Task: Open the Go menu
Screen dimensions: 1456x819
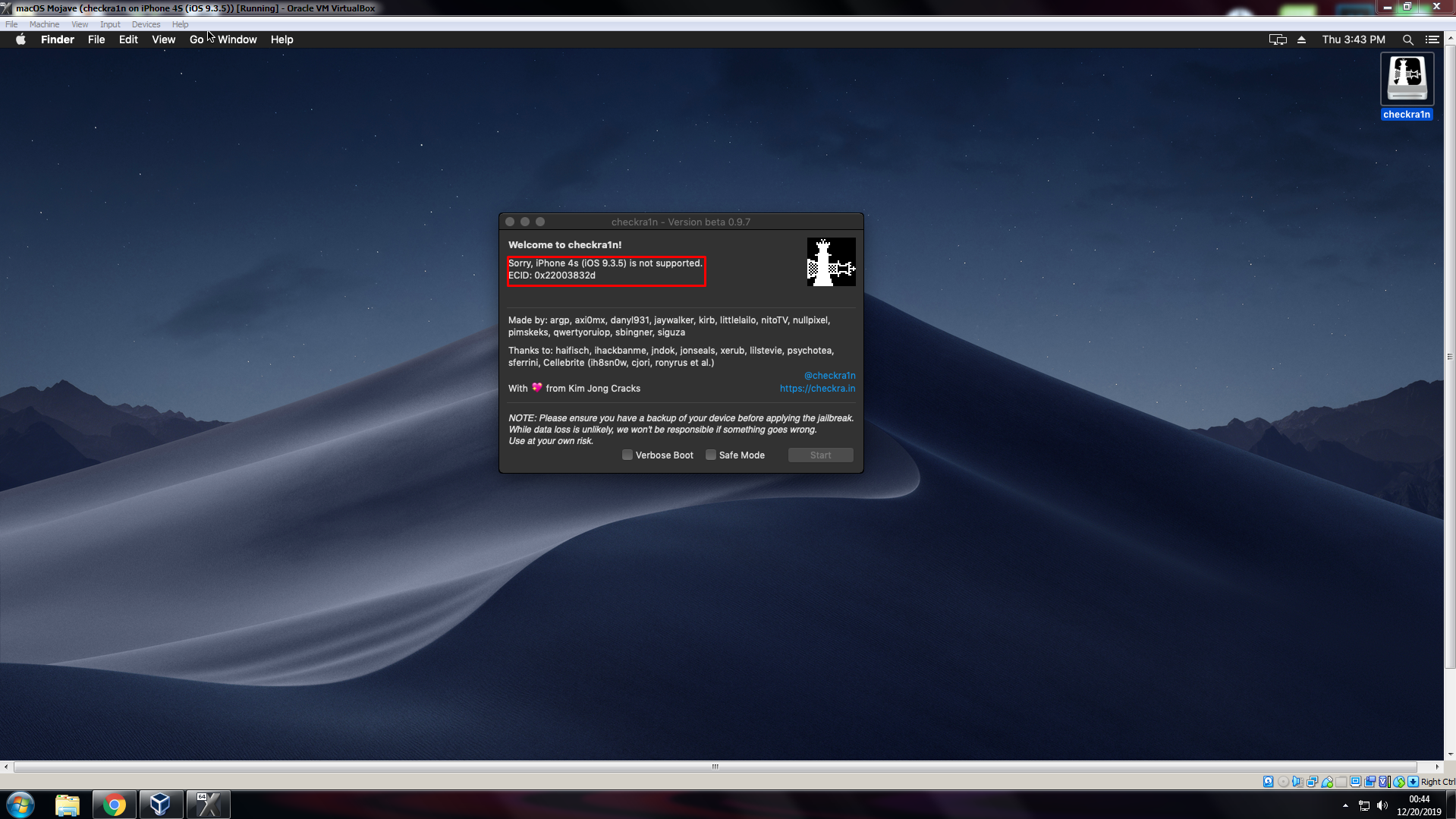Action: pyautogui.click(x=197, y=39)
